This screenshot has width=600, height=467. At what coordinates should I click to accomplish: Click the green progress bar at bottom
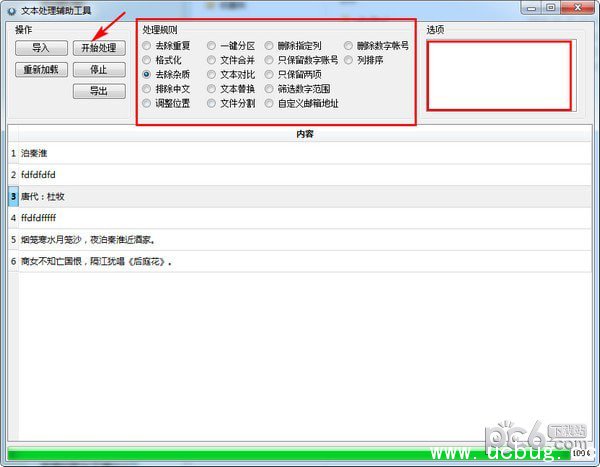[290, 456]
